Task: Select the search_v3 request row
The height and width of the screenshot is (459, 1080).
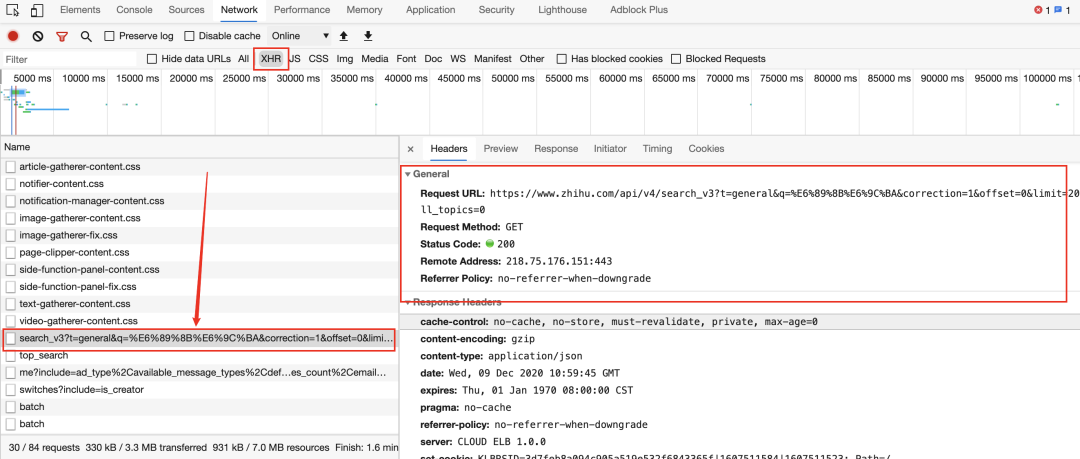Action: coord(200,339)
